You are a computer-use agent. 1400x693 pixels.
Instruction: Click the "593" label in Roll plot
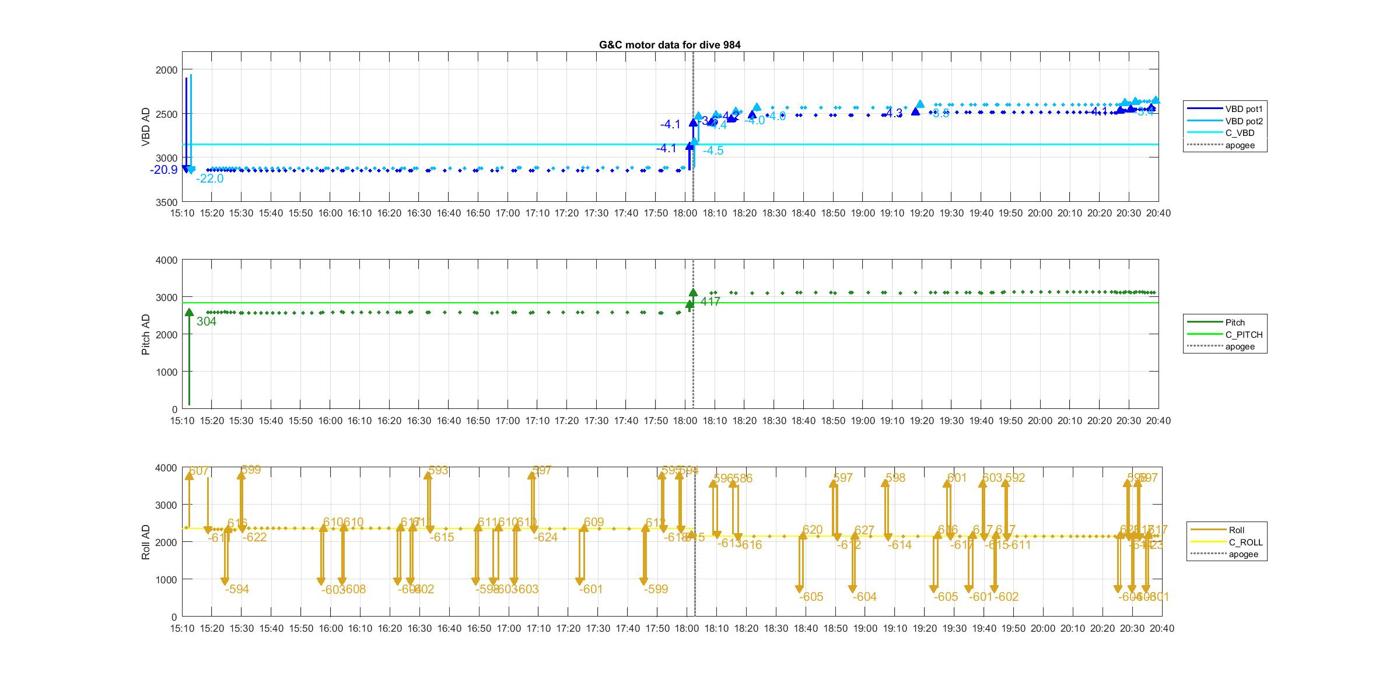click(x=438, y=470)
